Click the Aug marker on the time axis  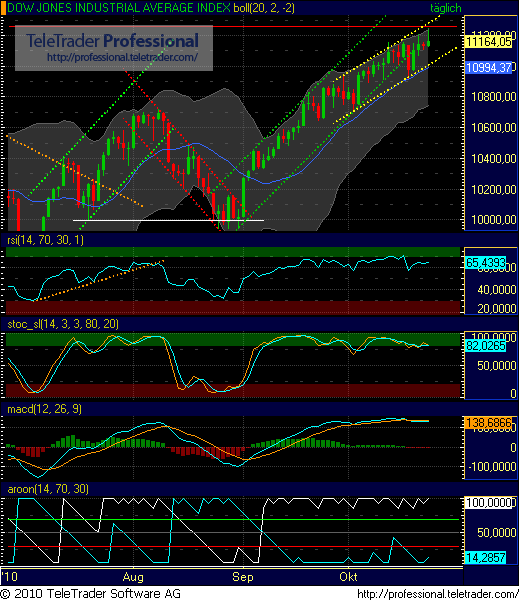(x=133, y=577)
